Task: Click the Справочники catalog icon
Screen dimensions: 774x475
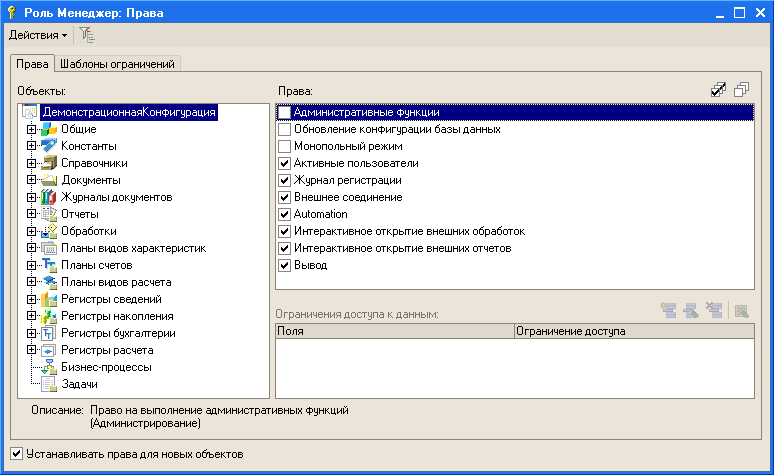Action: pos(49,163)
